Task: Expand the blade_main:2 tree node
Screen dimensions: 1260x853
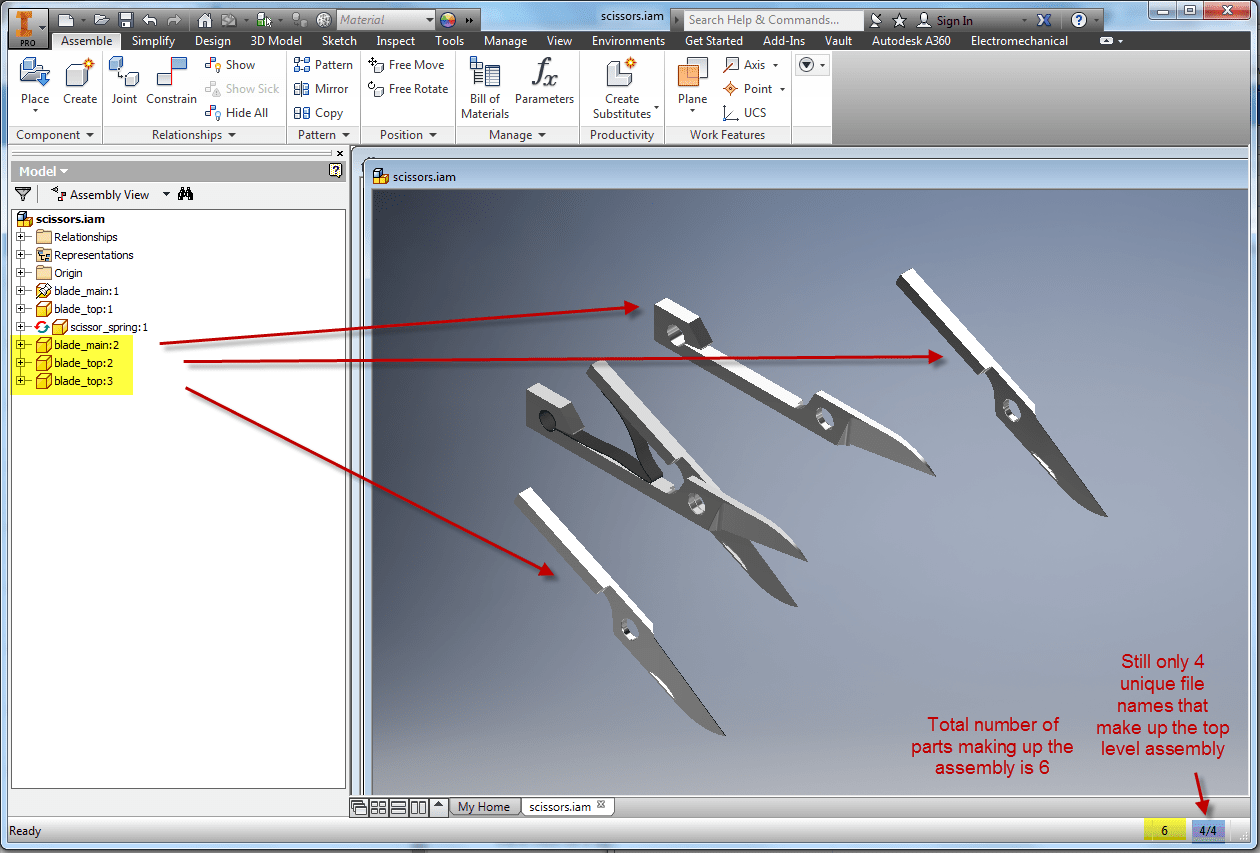Action: point(20,345)
